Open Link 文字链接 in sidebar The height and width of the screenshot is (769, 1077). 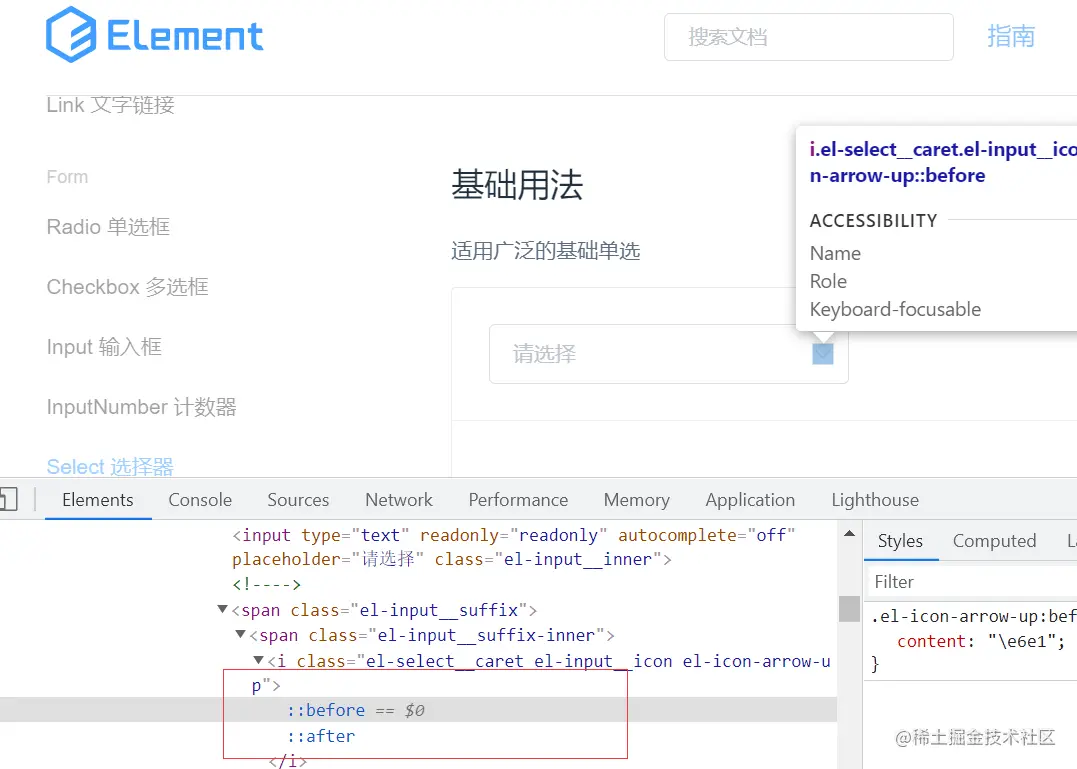coord(111,105)
